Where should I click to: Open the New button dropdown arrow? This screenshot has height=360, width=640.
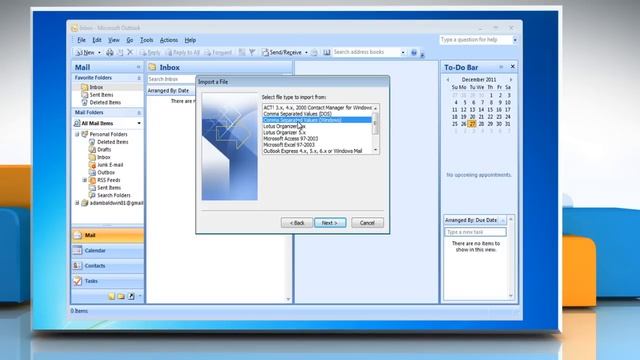click(99, 52)
